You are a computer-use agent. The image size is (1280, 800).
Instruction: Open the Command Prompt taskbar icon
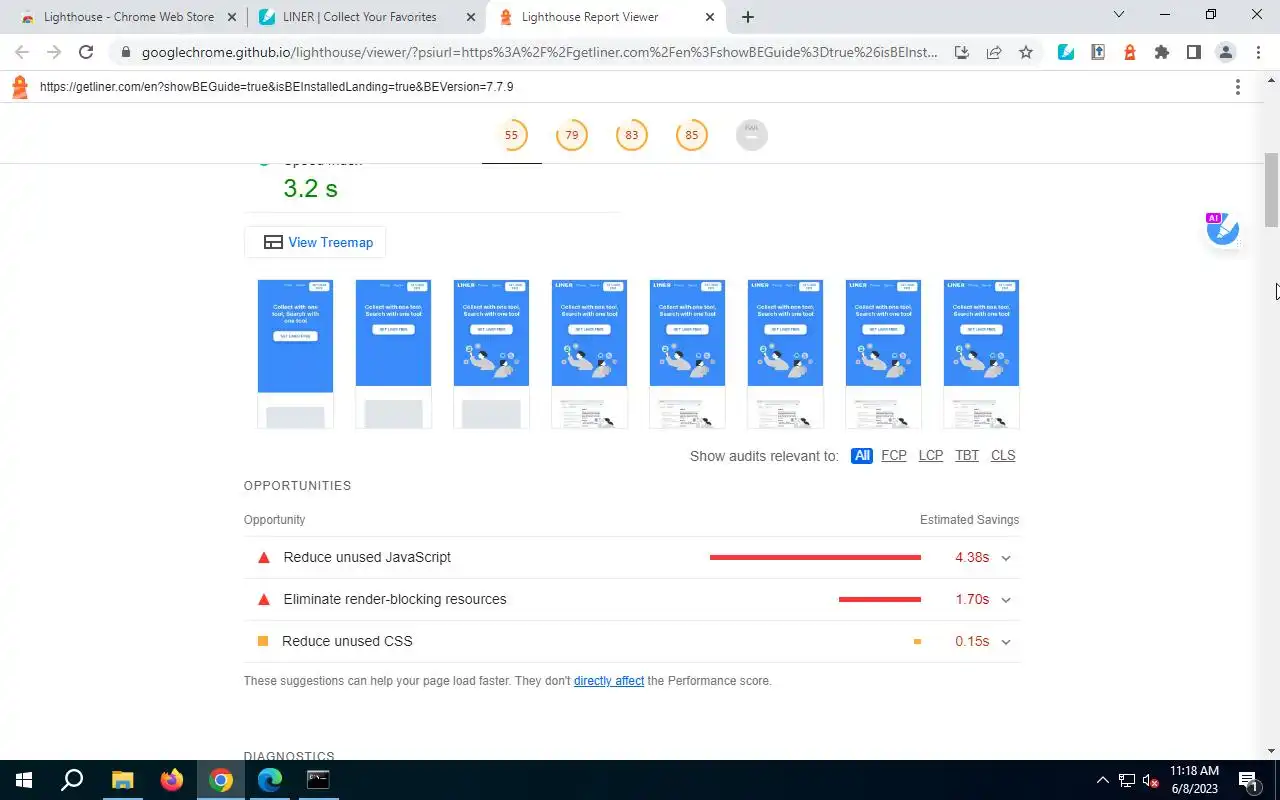pyautogui.click(x=318, y=780)
